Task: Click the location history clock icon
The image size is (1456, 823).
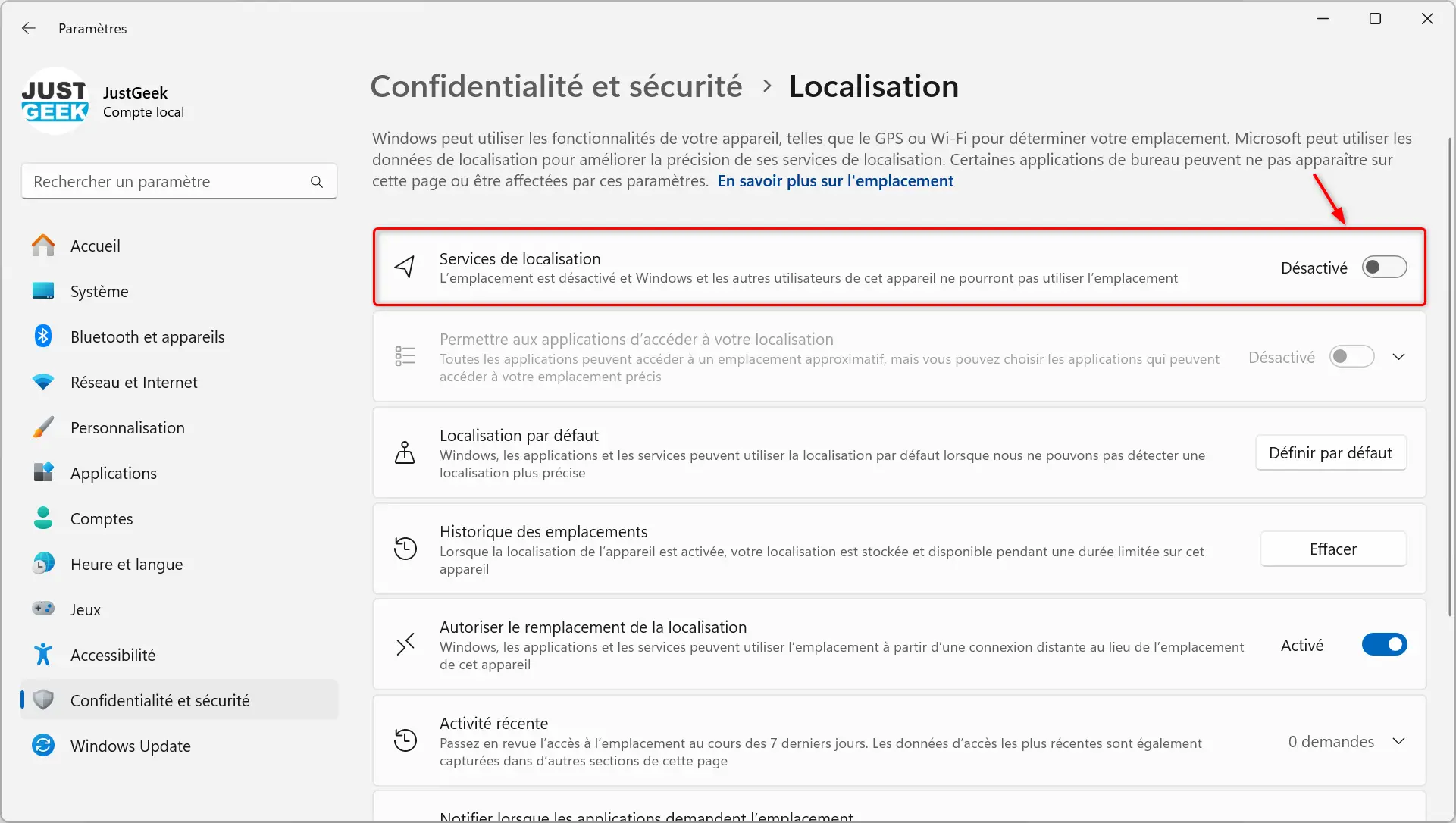Action: 404,548
